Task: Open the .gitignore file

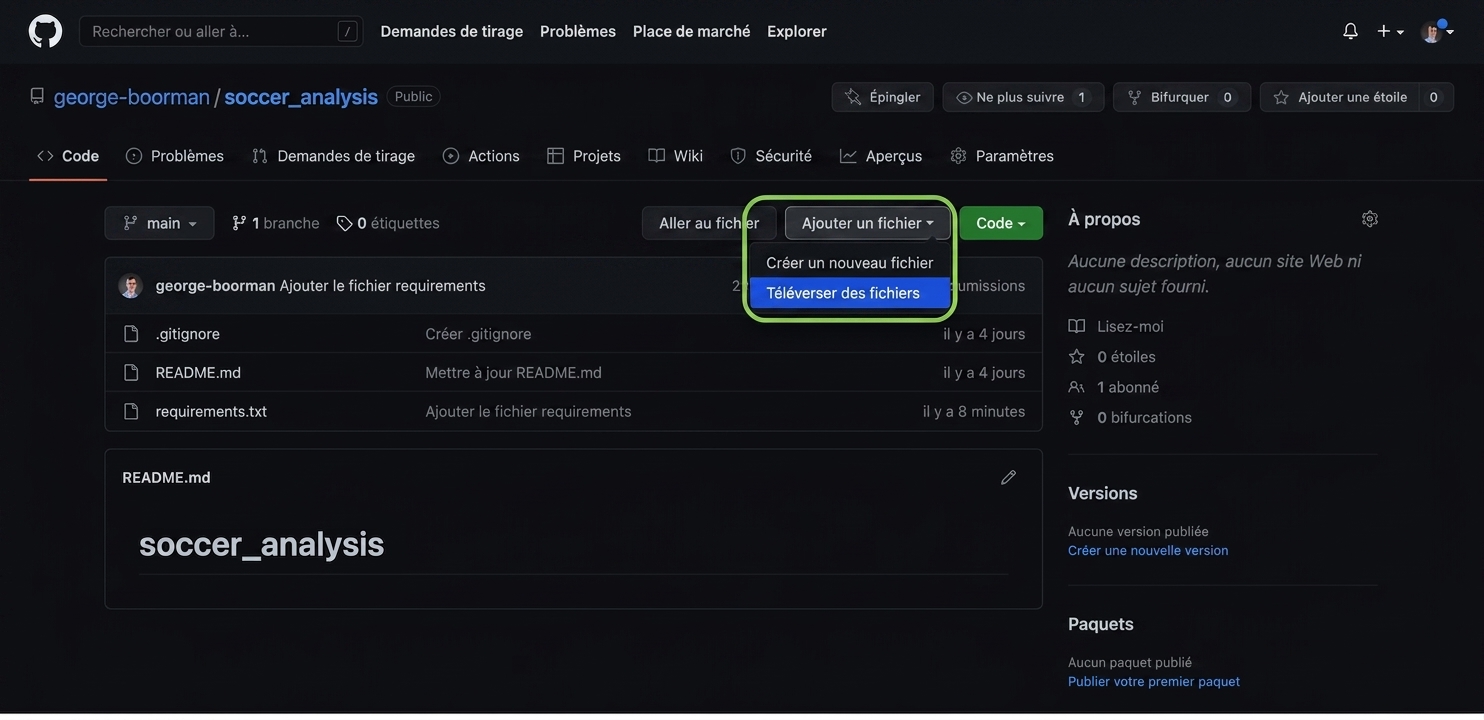Action: pyautogui.click(x=188, y=334)
